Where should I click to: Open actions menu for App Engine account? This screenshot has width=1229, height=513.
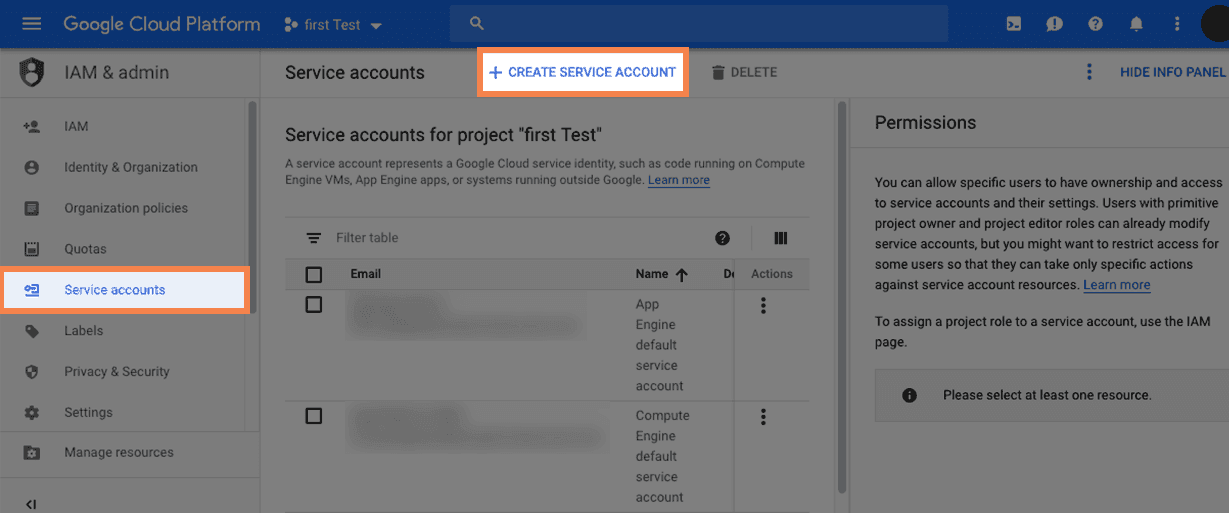click(x=763, y=306)
